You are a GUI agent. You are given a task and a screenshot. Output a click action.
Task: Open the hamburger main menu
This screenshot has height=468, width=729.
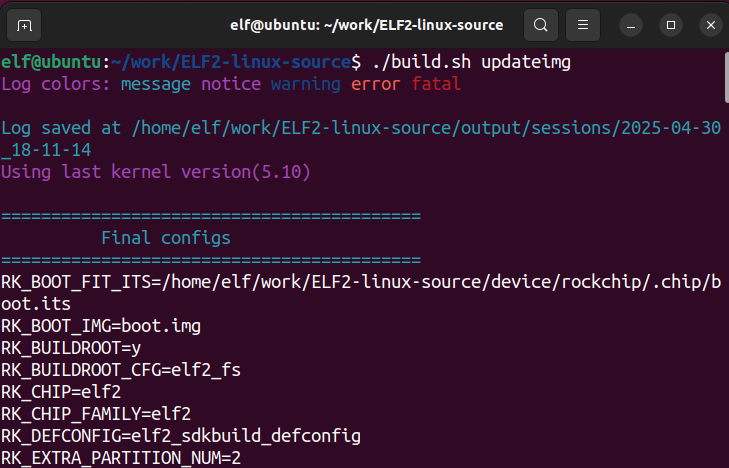pos(583,25)
